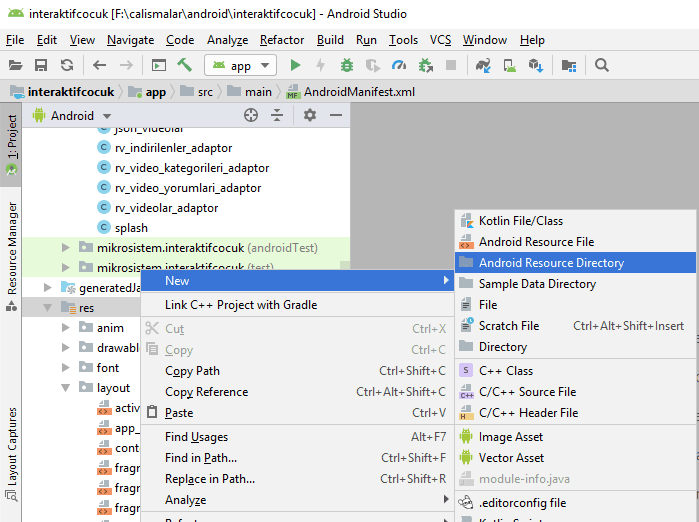Open the Tools menu
Screen dimensions: 699x522
403,40
